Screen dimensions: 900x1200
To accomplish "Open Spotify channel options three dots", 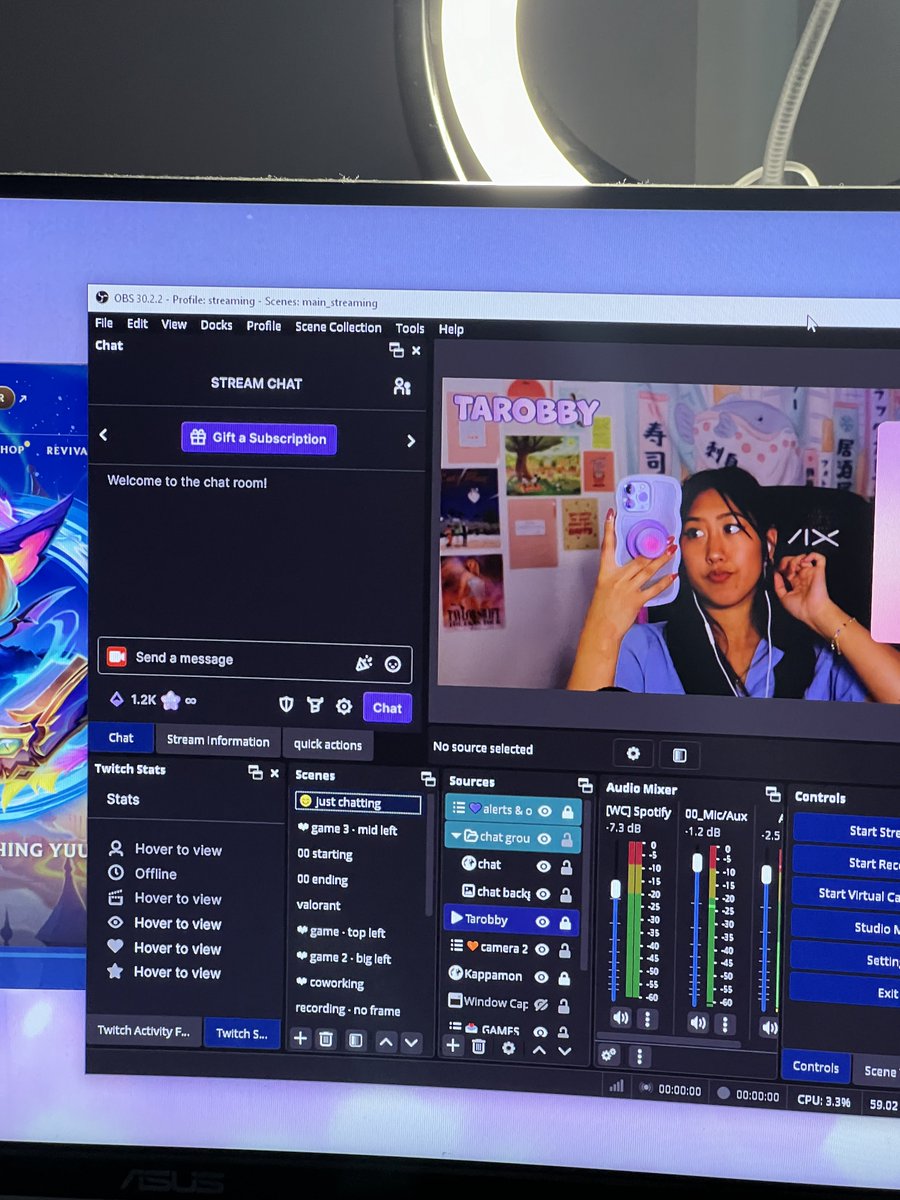I will tap(647, 1019).
